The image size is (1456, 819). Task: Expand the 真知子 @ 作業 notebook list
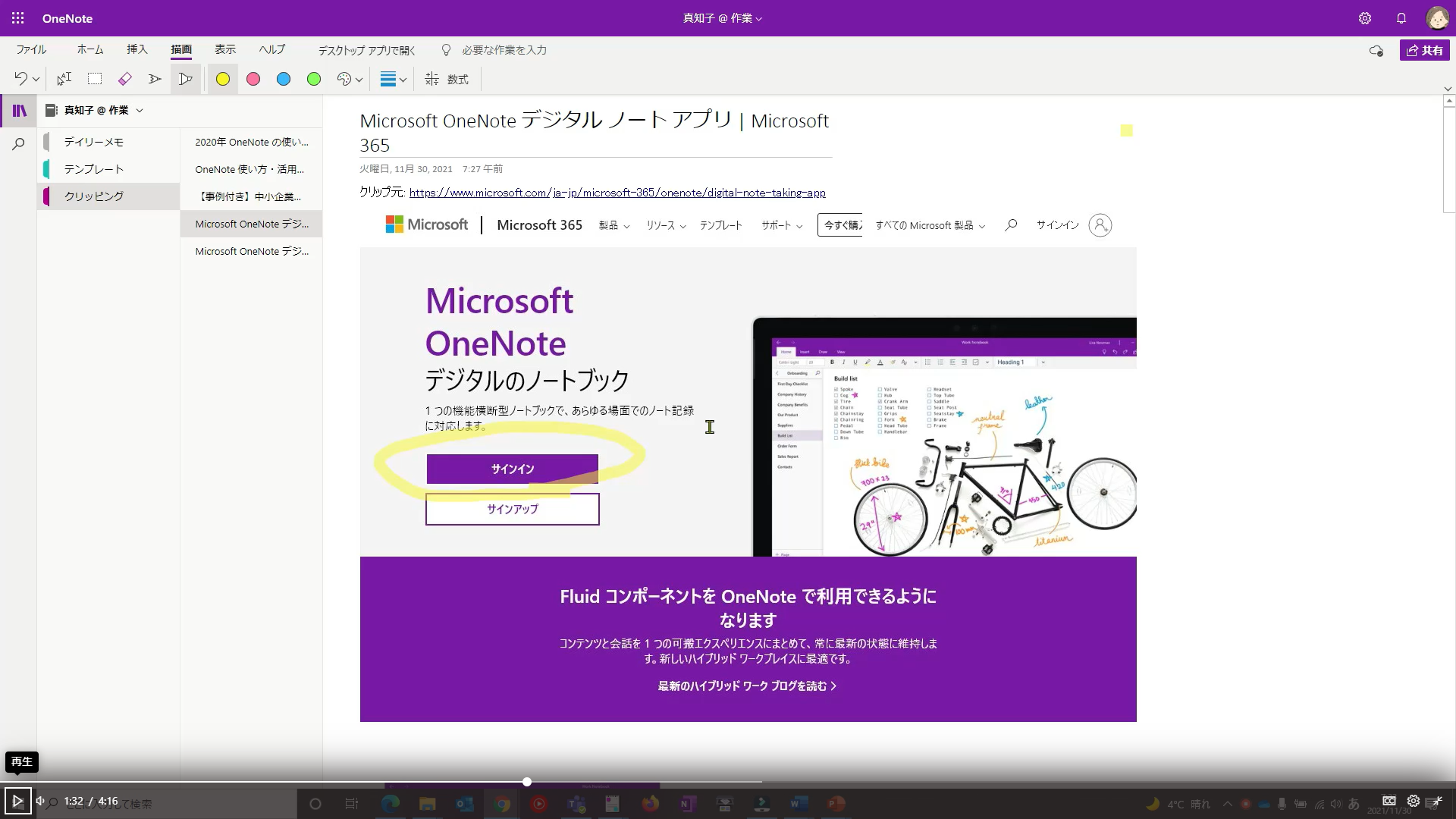(140, 111)
